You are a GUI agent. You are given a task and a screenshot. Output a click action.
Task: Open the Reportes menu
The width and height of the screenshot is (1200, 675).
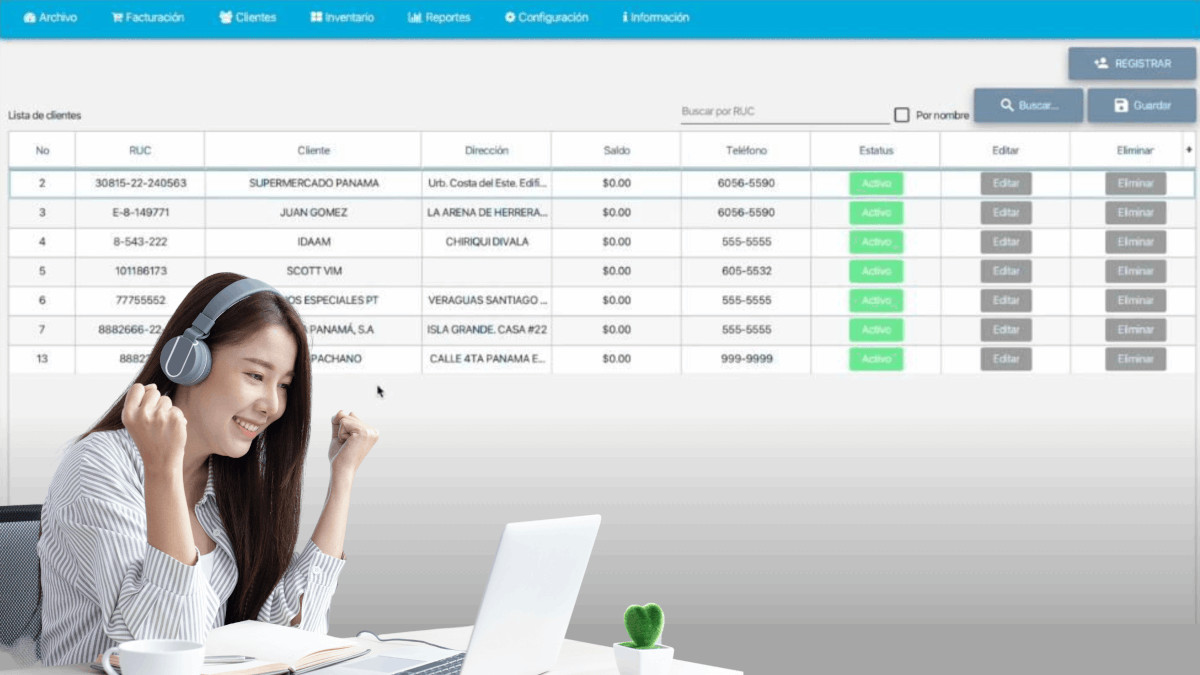pos(439,17)
